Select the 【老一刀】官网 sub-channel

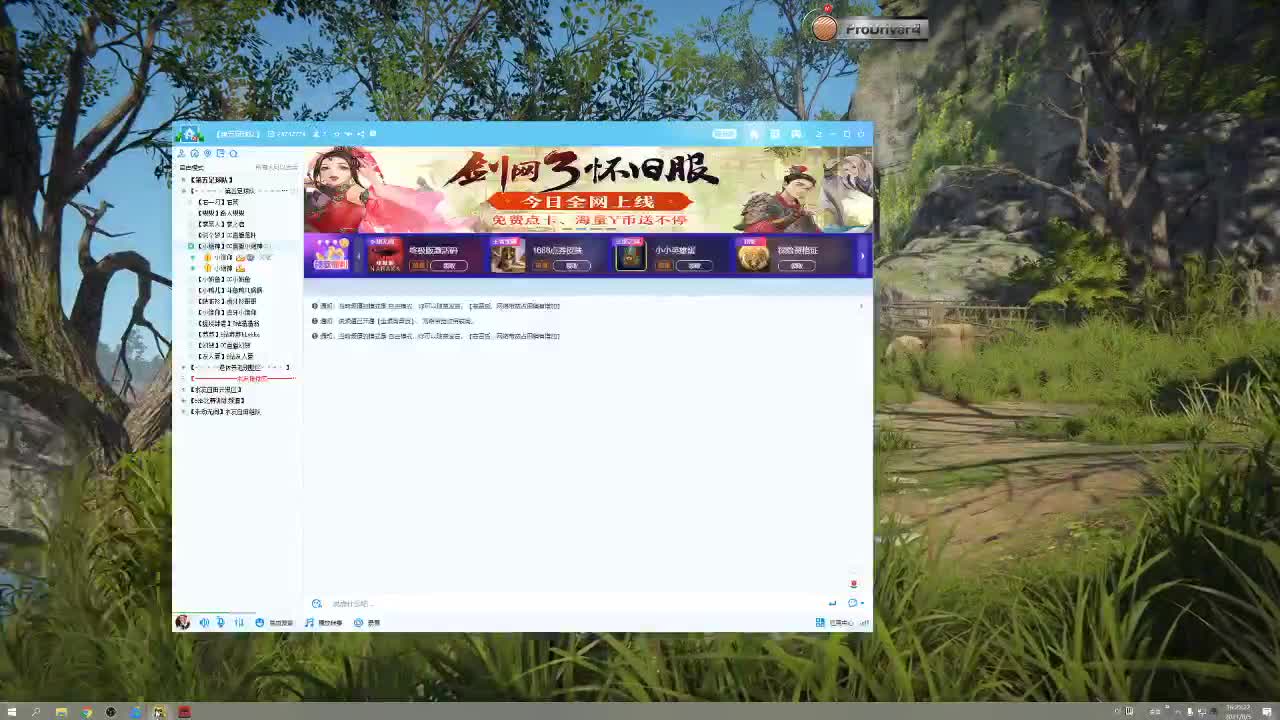[218, 202]
